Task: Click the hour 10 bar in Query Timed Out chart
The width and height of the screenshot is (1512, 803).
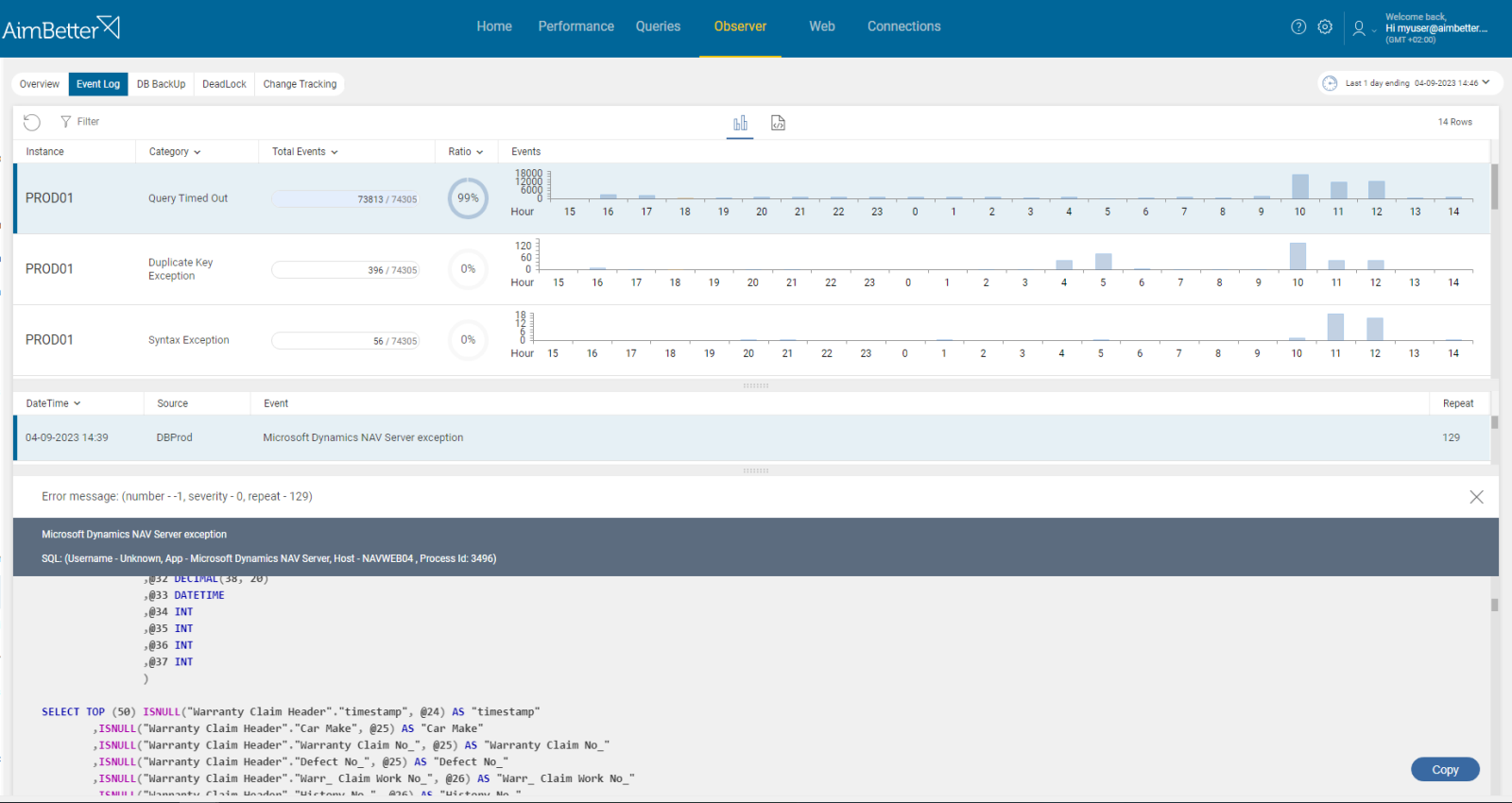Action: pyautogui.click(x=1300, y=186)
